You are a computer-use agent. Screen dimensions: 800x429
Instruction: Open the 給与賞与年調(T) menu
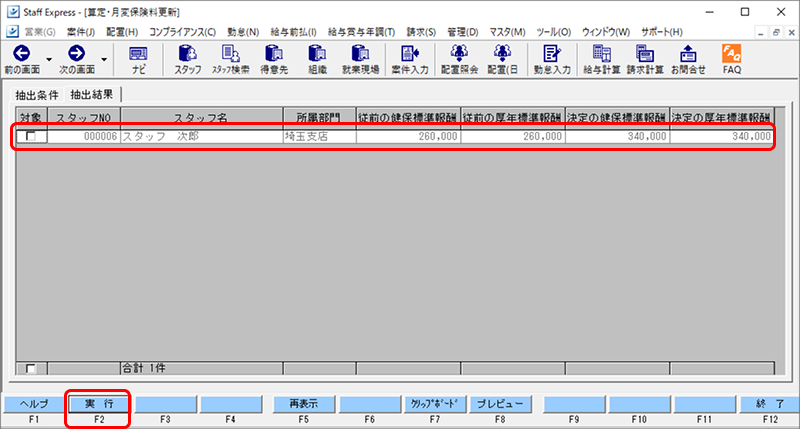pos(361,32)
